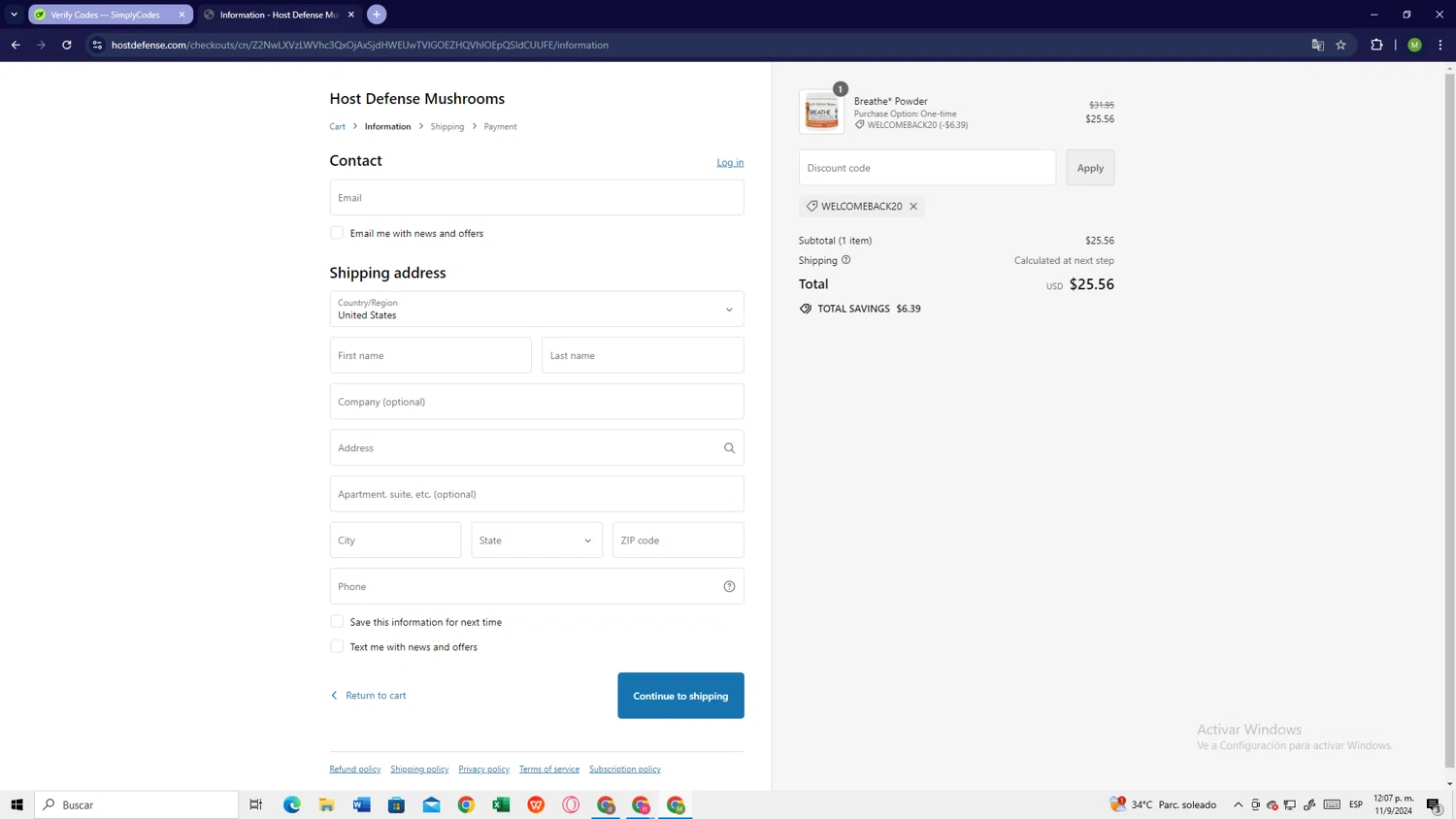The width and height of the screenshot is (1456, 819).
Task: Click the phone field help icon
Action: (729, 586)
